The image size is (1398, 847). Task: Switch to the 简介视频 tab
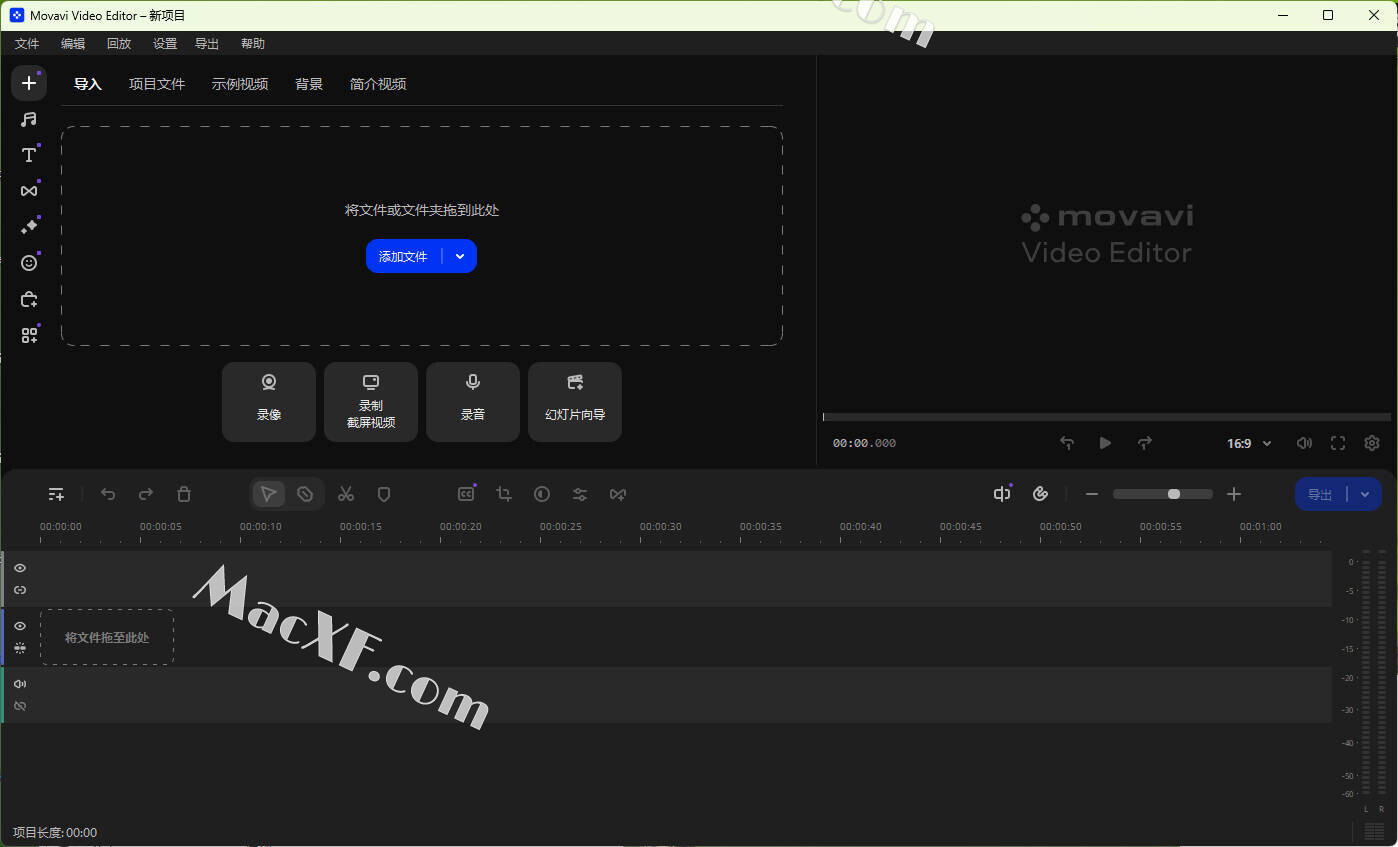point(378,84)
